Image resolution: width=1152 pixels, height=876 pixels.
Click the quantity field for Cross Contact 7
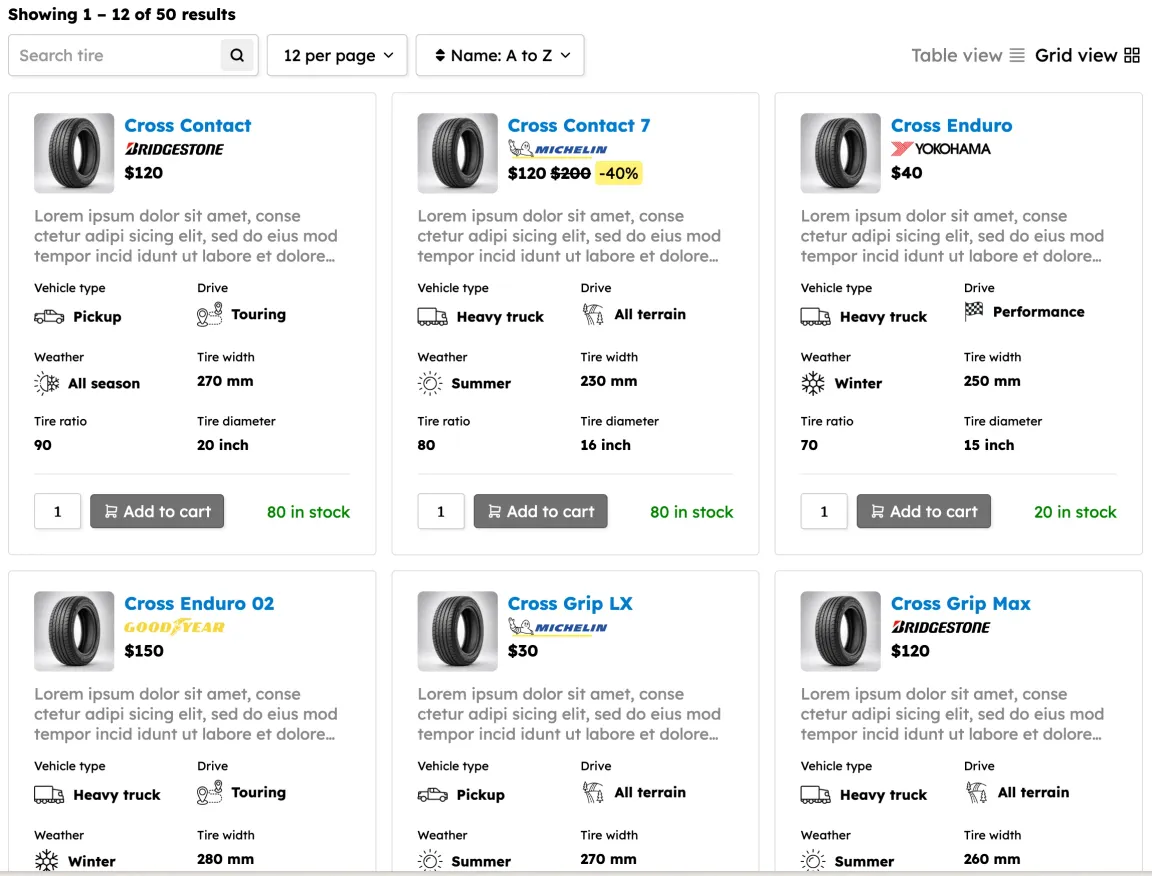point(441,511)
